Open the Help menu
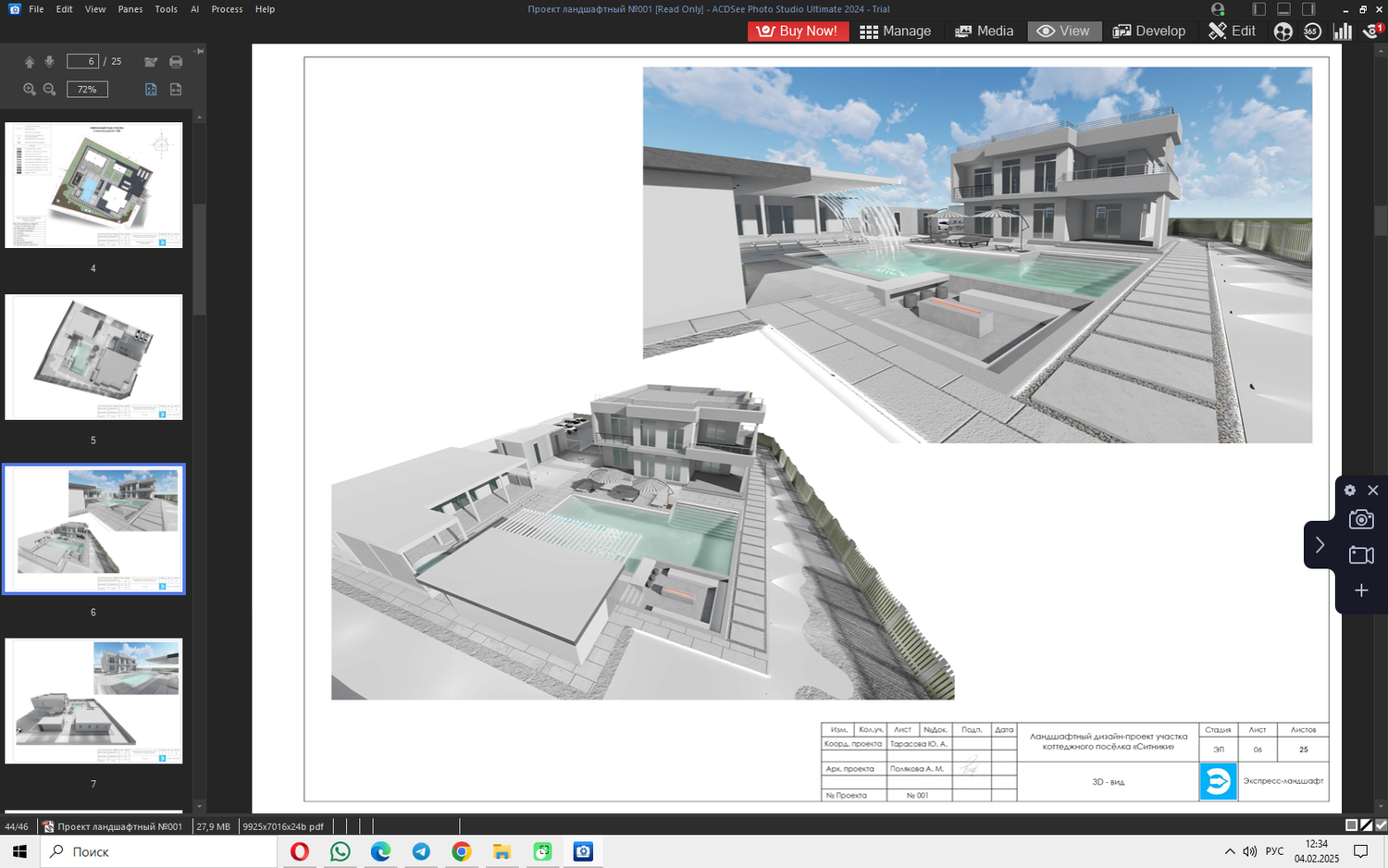1388x868 pixels. (x=265, y=9)
